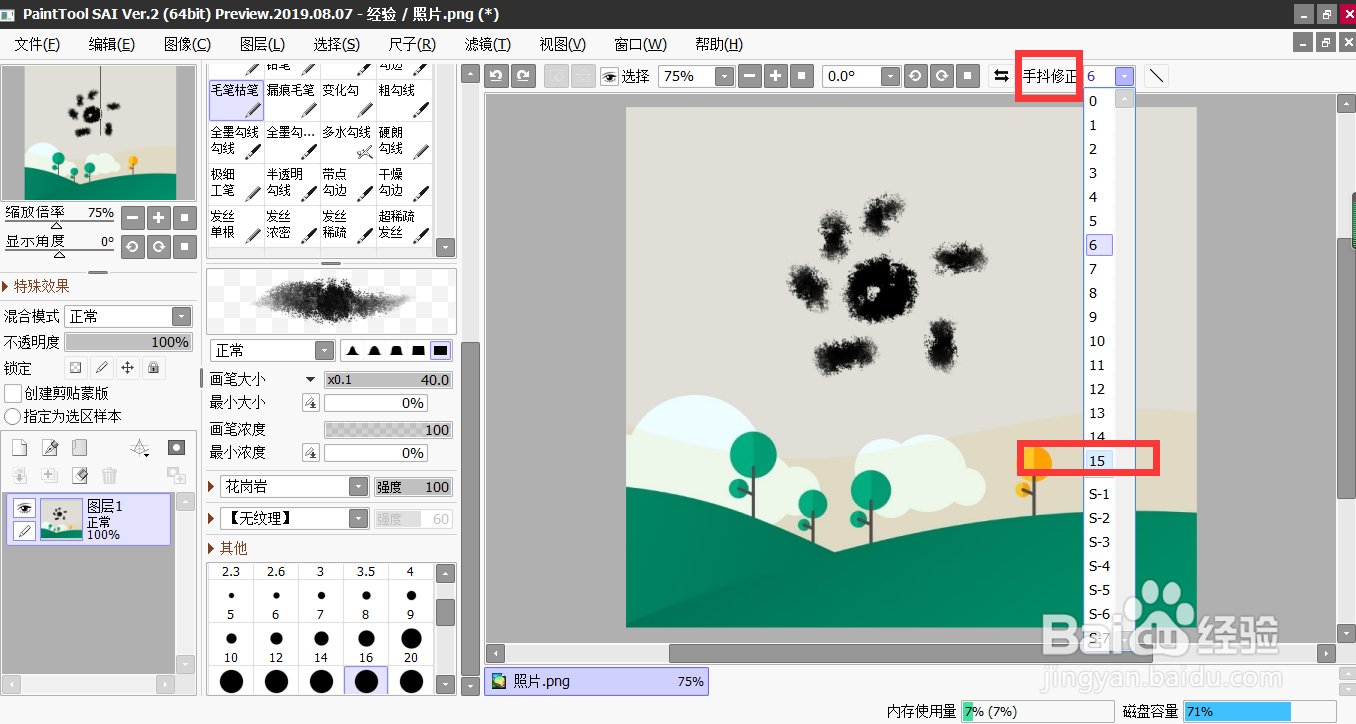This screenshot has height=724, width=1356.
Task: Reset canvas rotation with toolbar square button
Action: (967, 76)
